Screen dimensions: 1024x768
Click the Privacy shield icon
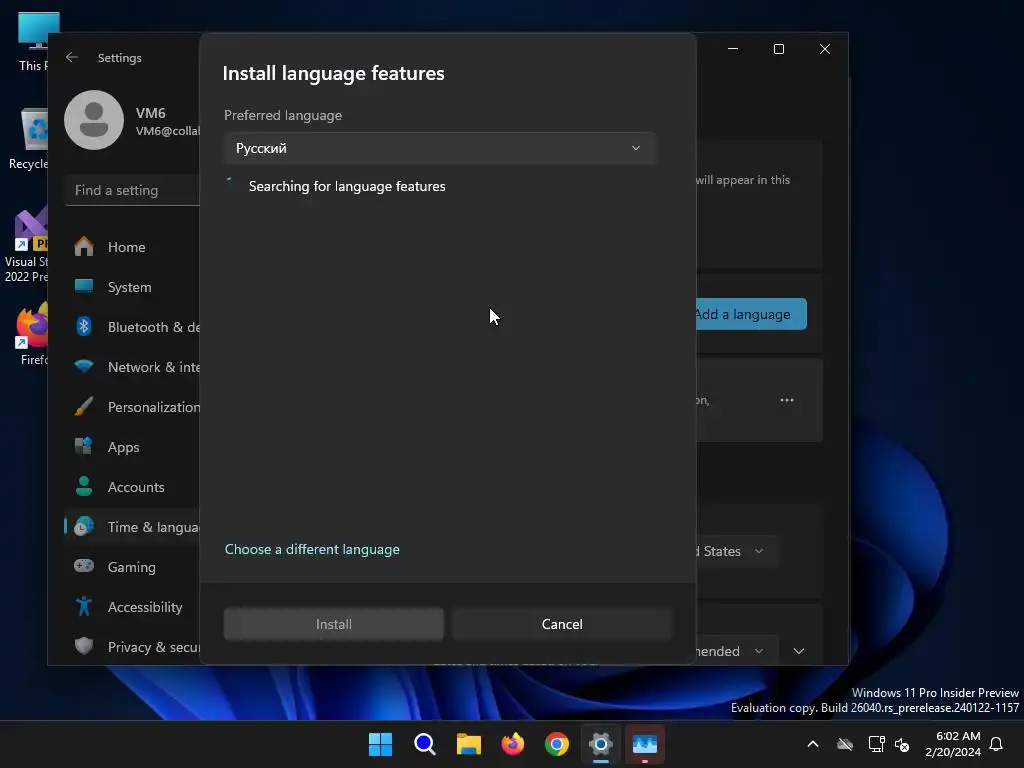click(84, 647)
